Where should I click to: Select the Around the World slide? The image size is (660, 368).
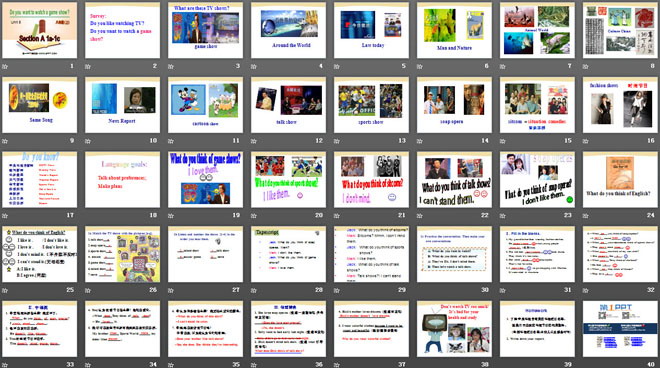tap(288, 30)
